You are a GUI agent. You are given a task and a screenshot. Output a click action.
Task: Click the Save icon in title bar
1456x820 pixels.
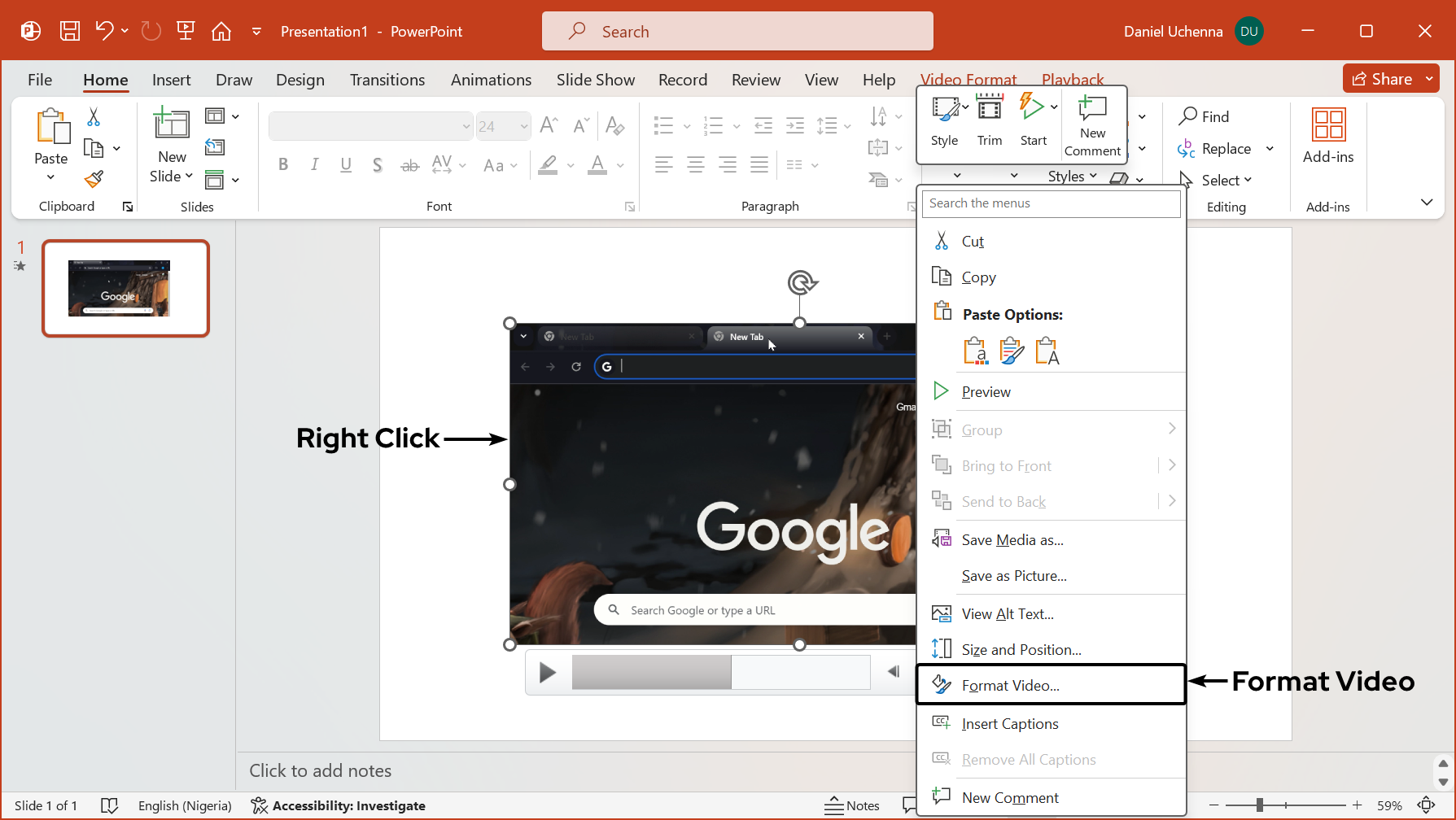coord(70,31)
